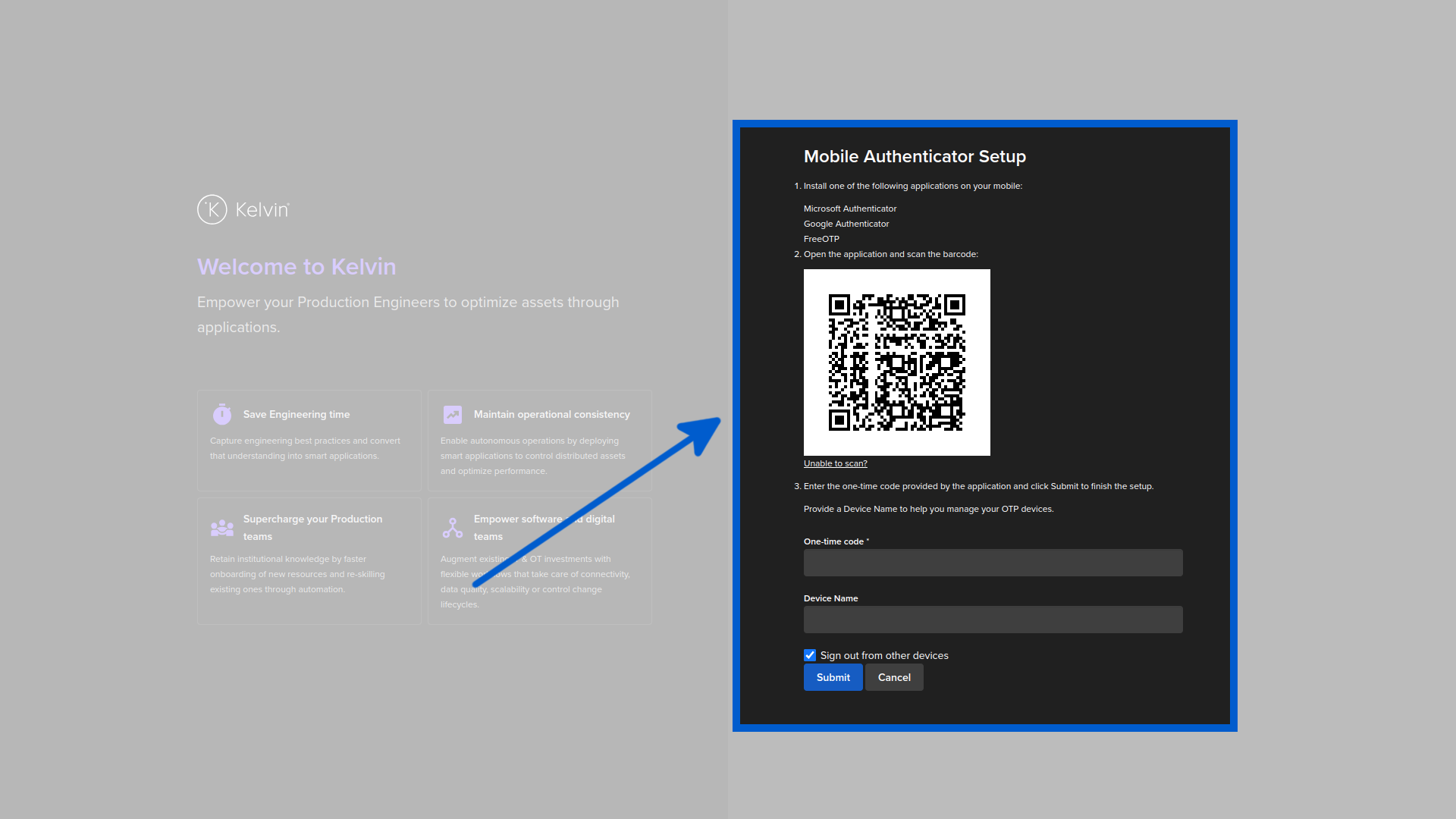Click the Sign out from other devices label

(x=884, y=655)
